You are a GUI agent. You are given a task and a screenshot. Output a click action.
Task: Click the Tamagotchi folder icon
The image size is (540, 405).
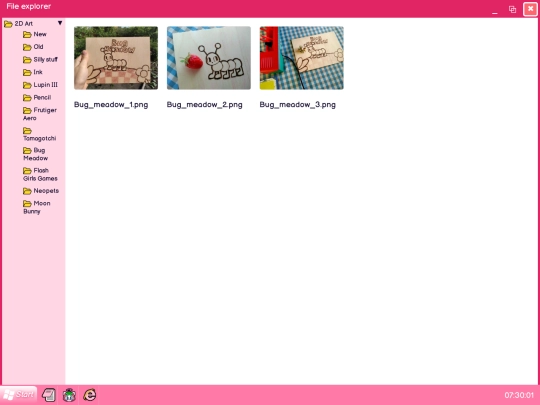[x=27, y=131]
